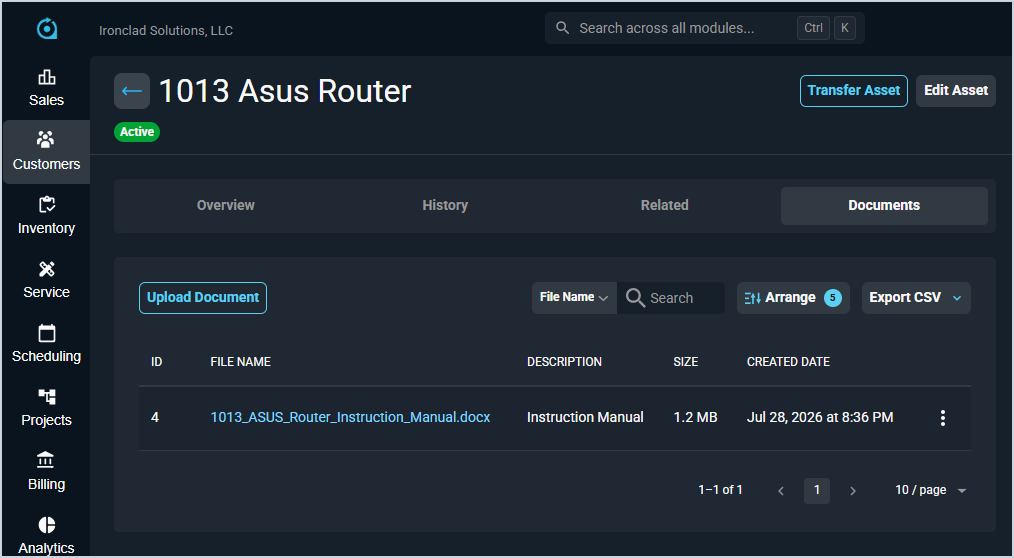The height and width of the screenshot is (558, 1014).
Task: Open the Service module in sidebar
Action: 47,280
